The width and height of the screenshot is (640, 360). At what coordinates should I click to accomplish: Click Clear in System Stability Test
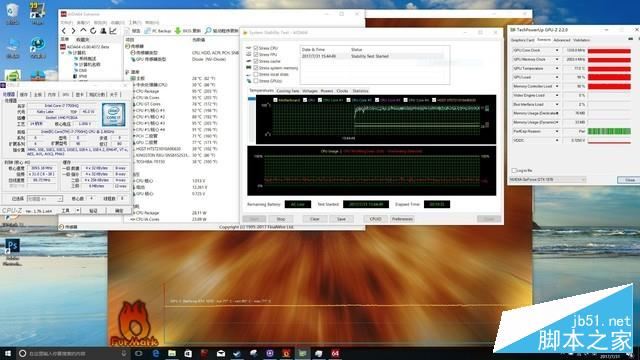(315, 219)
